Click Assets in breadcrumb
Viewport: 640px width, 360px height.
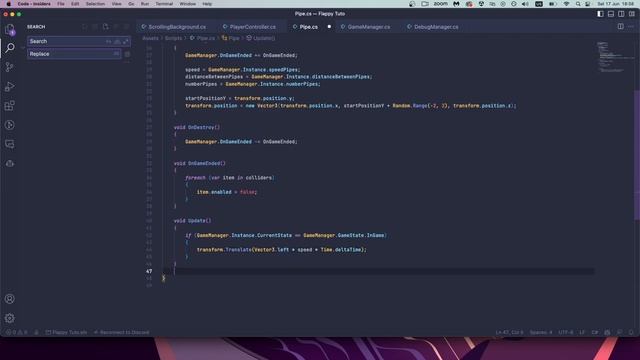coord(150,38)
